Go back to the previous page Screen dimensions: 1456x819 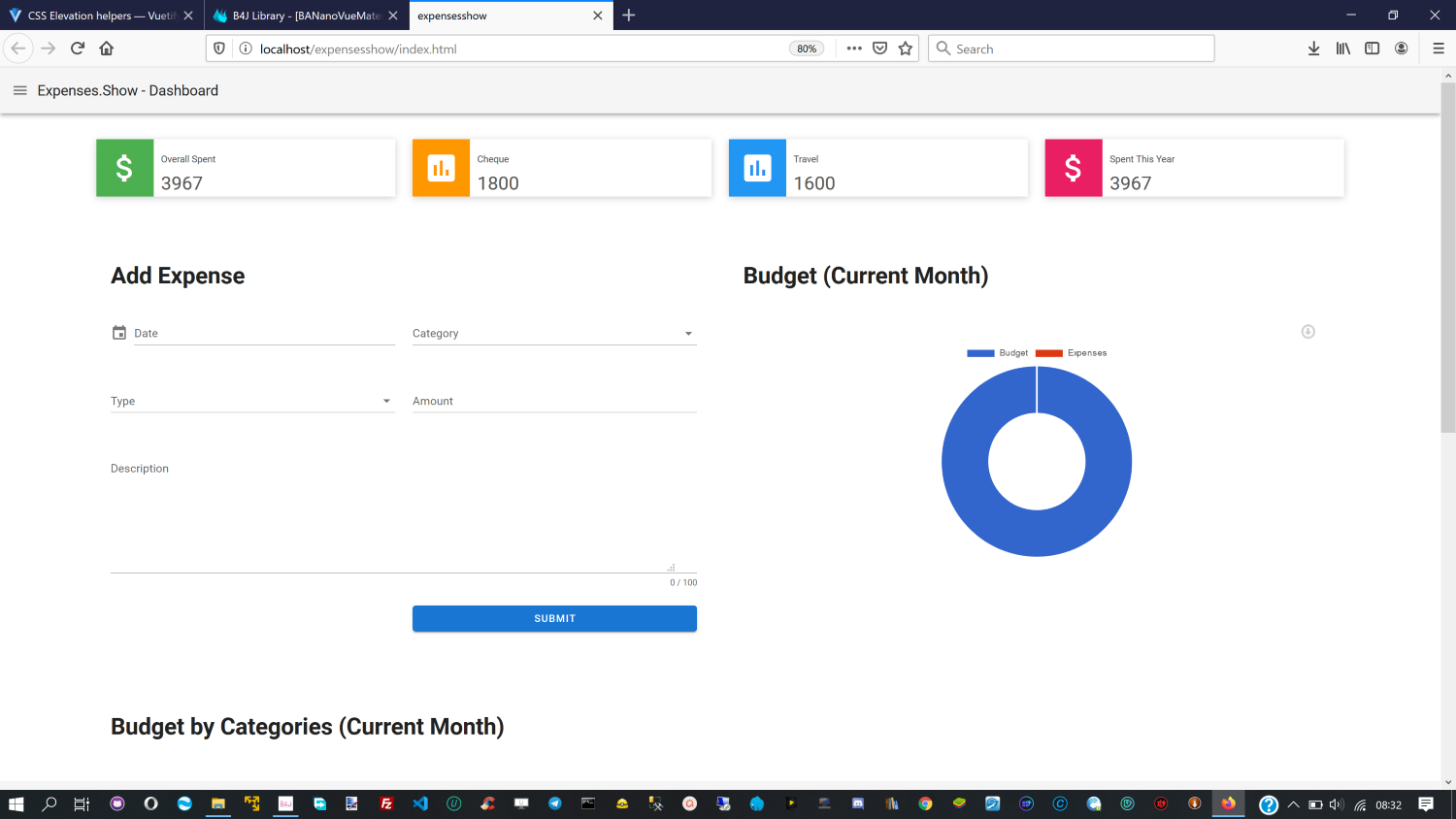click(x=18, y=49)
